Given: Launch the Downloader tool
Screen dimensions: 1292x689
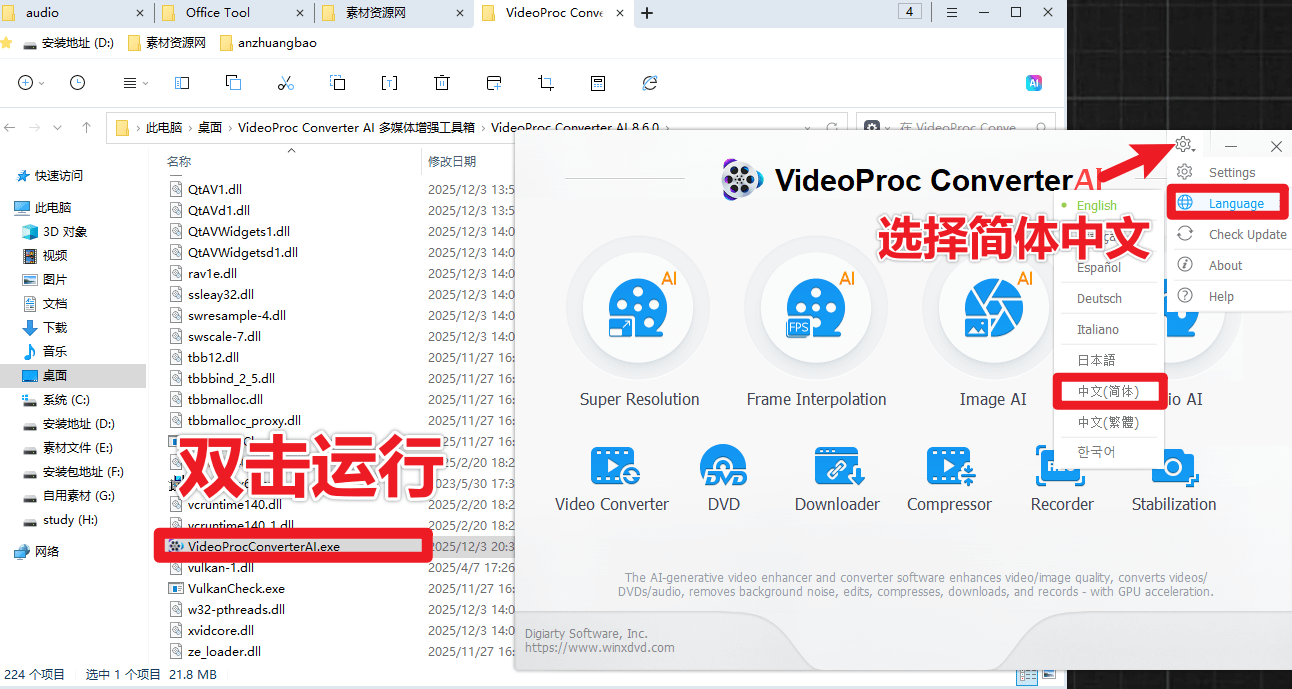Looking at the screenshot, I should click(x=838, y=465).
